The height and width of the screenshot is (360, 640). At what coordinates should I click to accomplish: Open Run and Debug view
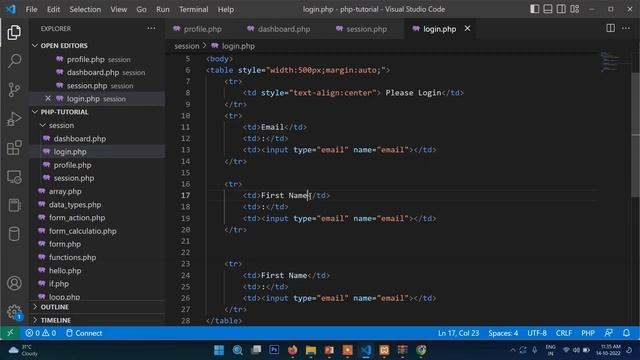coord(14,119)
